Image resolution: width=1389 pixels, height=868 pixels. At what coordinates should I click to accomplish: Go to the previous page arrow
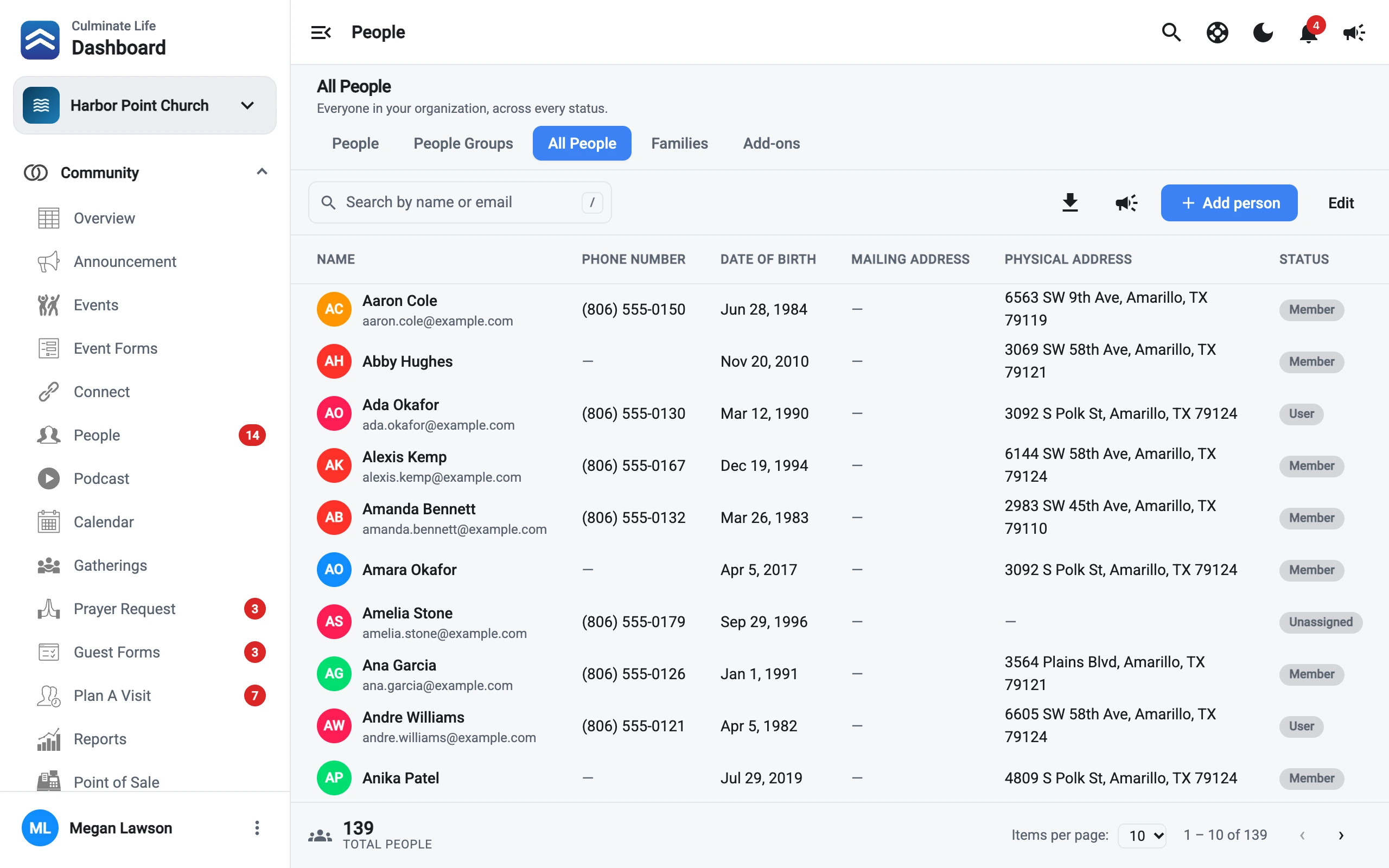pos(1302,835)
